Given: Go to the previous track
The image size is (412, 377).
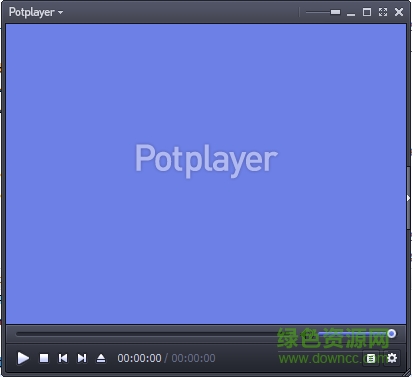Looking at the screenshot, I should [x=63, y=358].
